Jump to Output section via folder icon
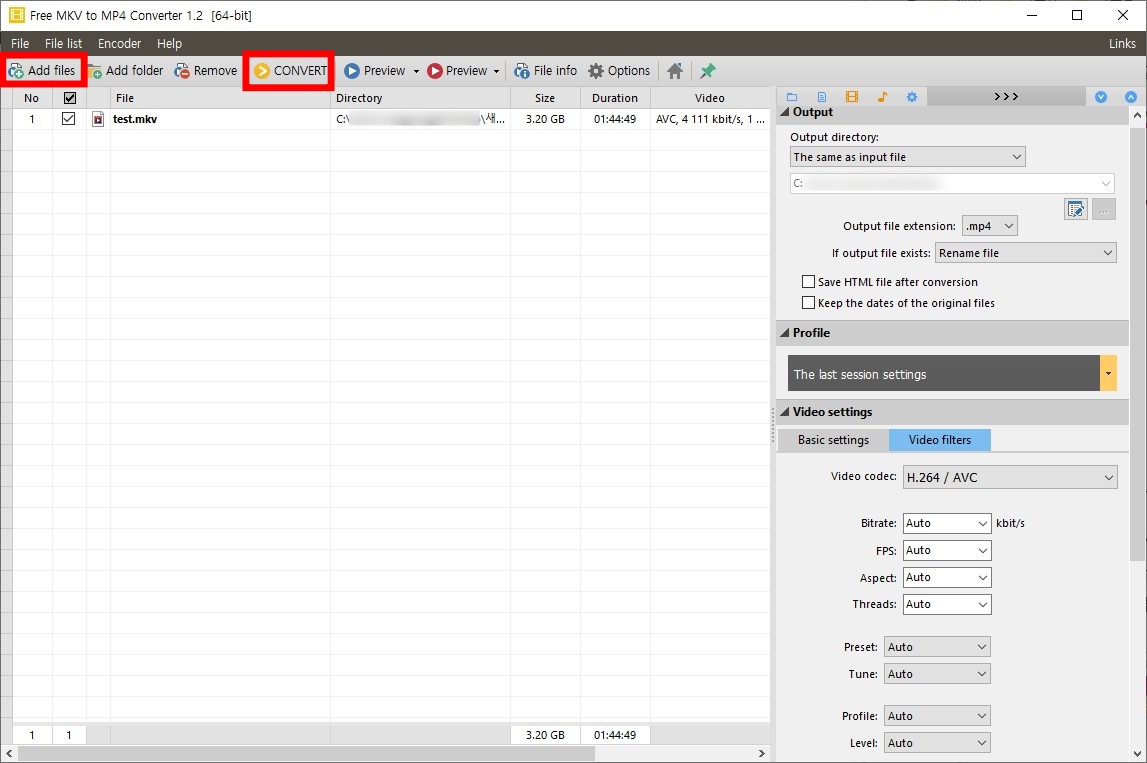This screenshot has height=763, width=1147. tap(791, 97)
